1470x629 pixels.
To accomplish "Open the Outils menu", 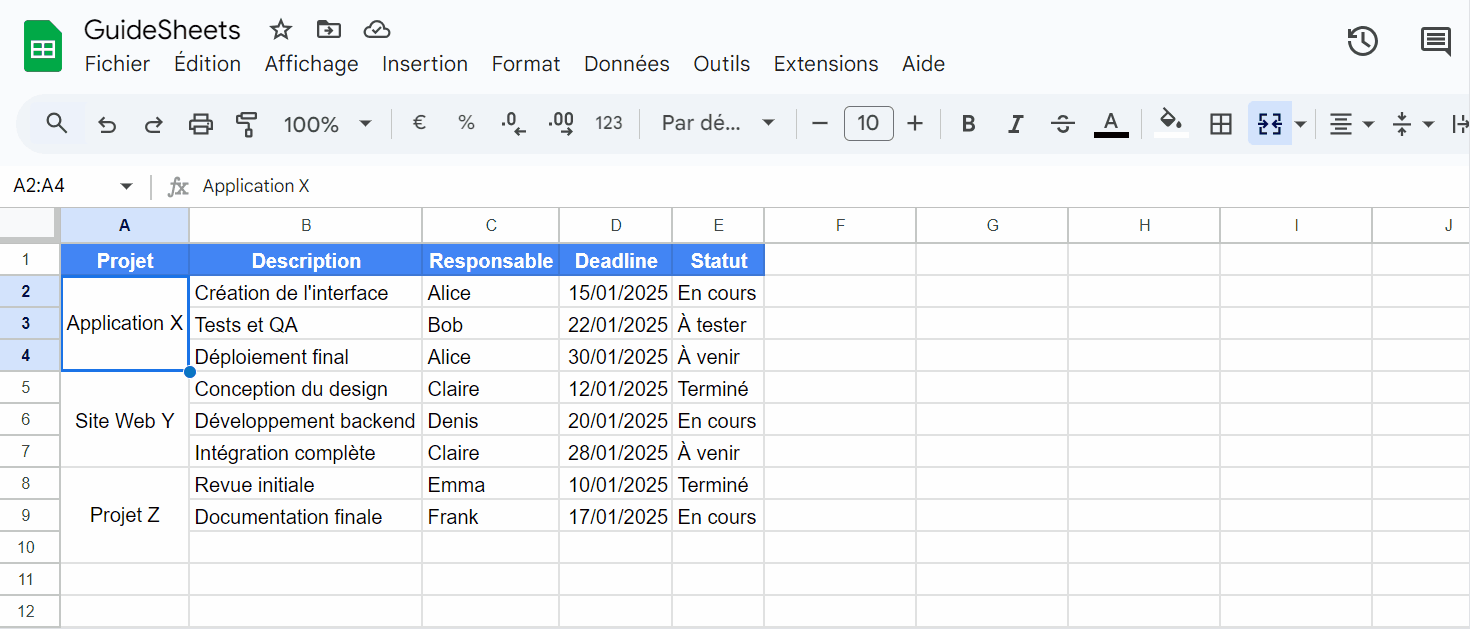I will click(x=722, y=64).
